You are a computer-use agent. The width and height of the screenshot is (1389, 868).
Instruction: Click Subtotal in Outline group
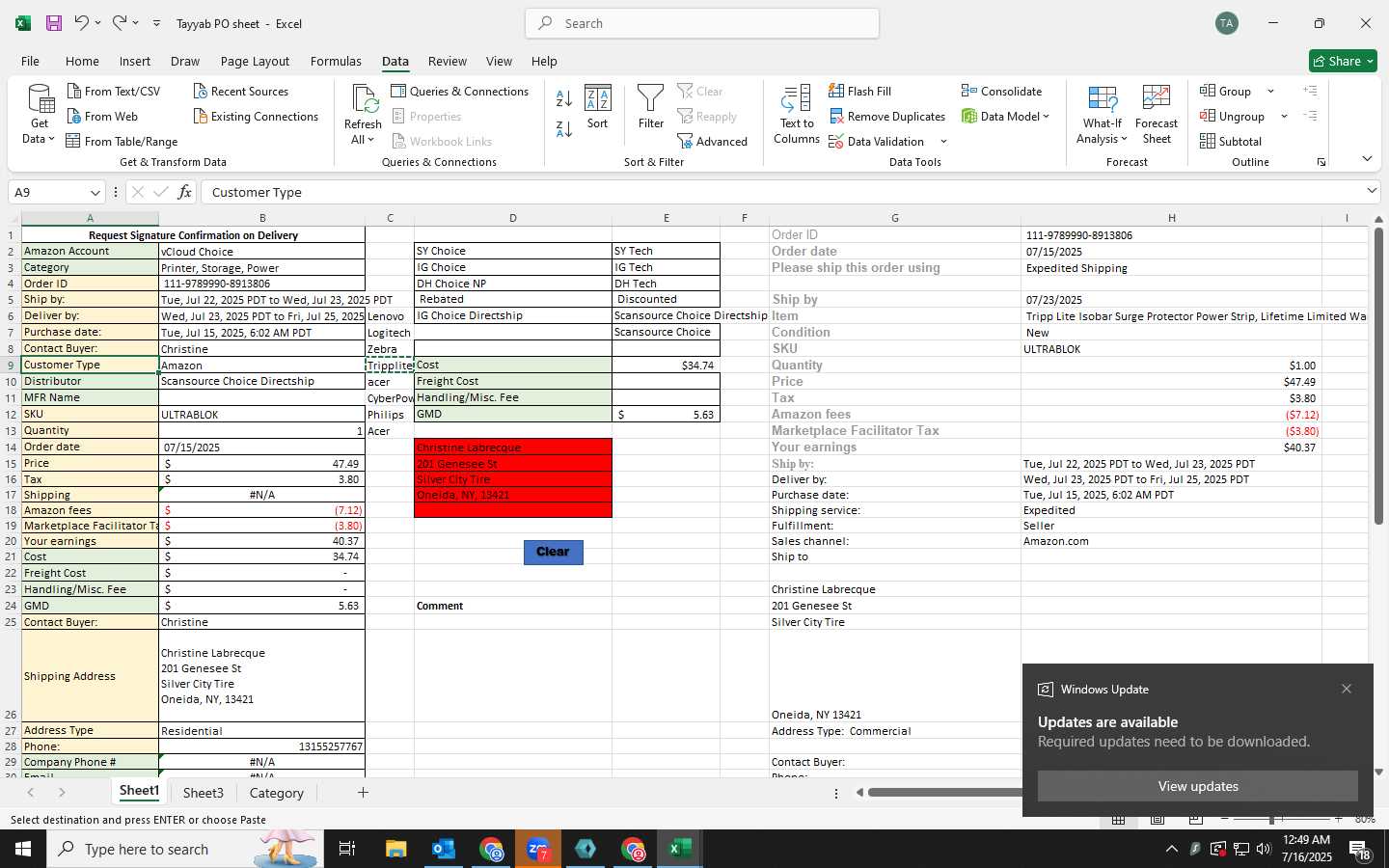[1231, 142]
